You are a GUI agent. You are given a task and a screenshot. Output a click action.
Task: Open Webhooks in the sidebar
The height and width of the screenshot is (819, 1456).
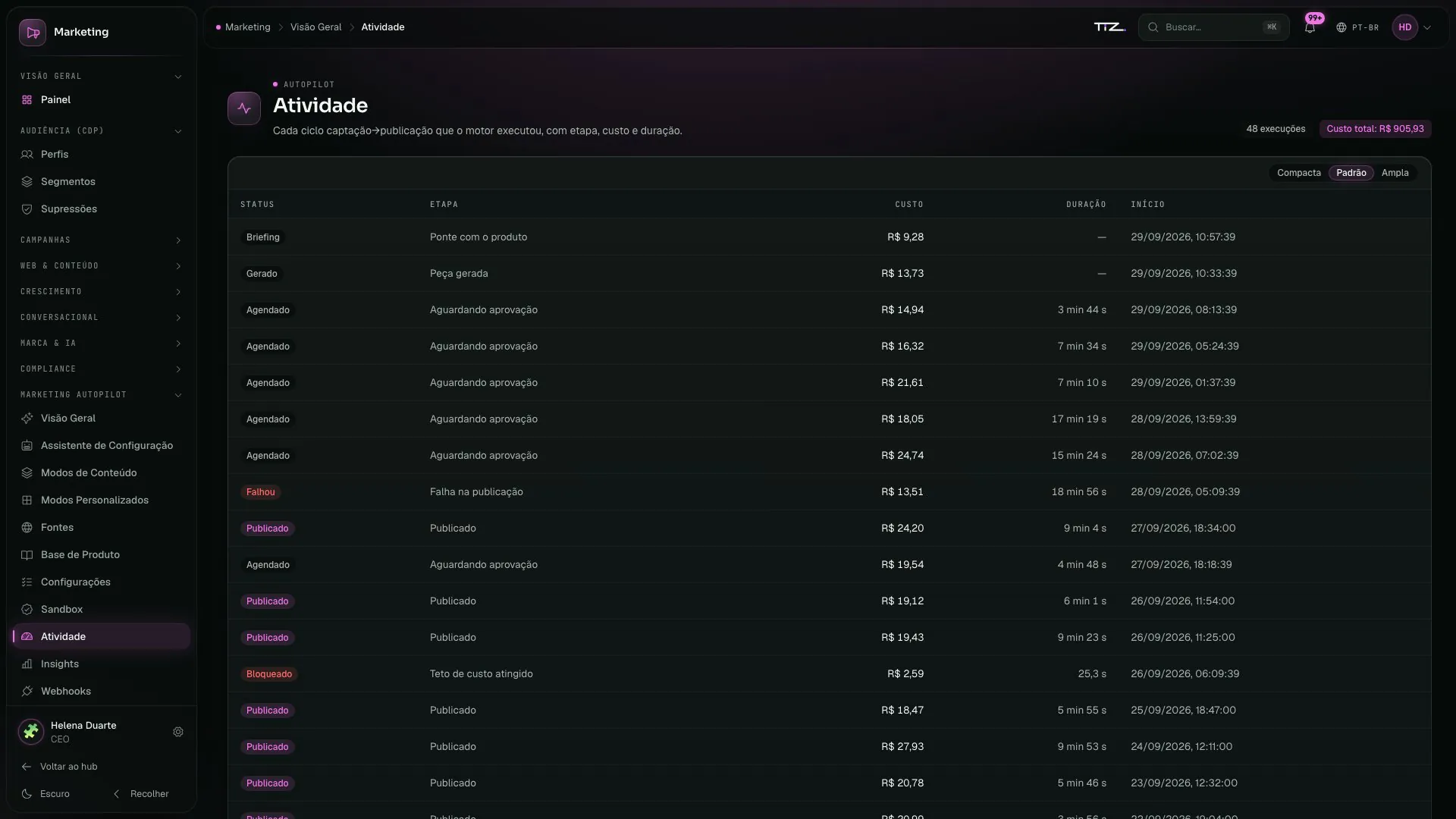pyautogui.click(x=101, y=691)
